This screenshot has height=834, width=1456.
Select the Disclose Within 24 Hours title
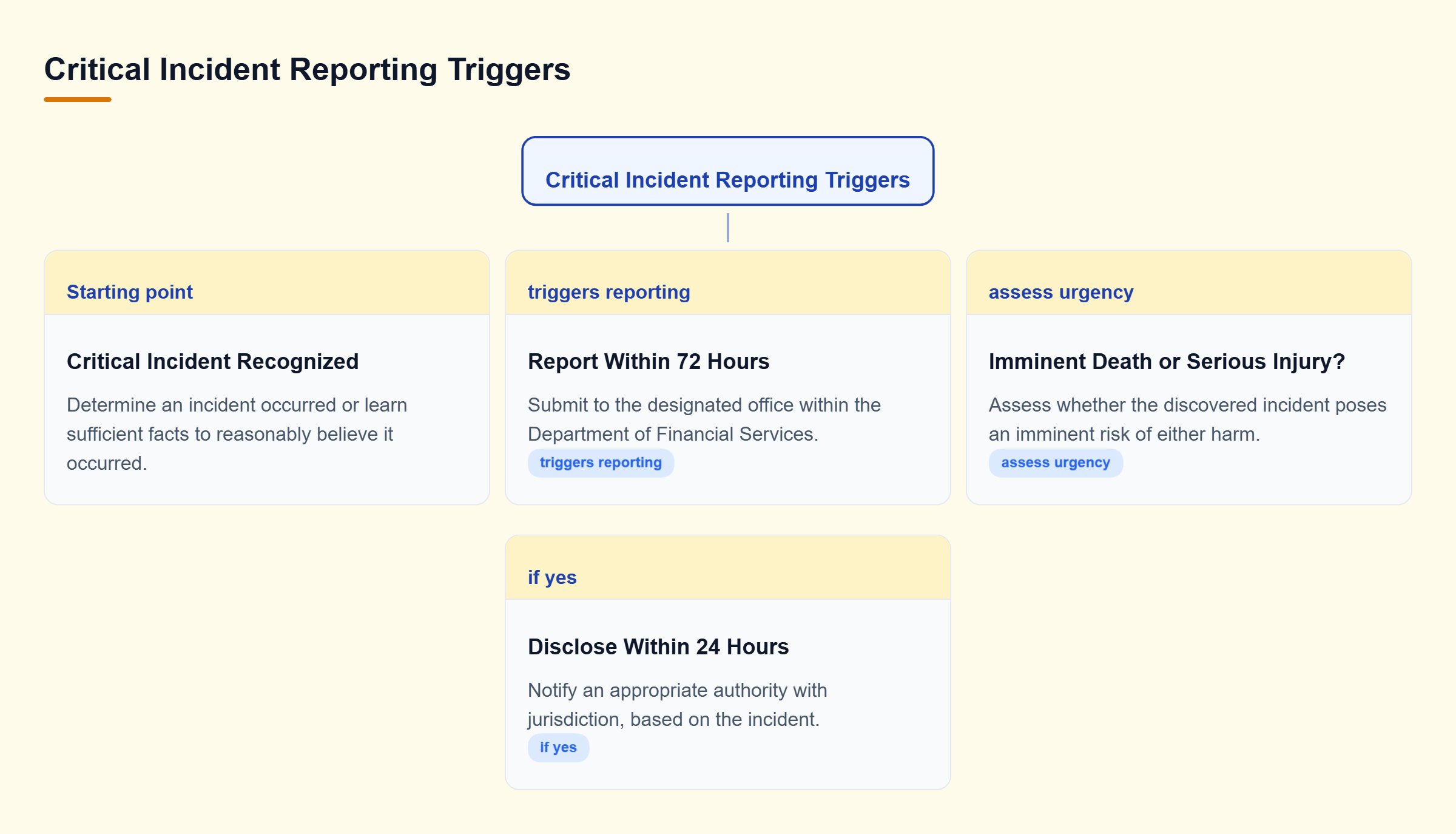coord(658,646)
